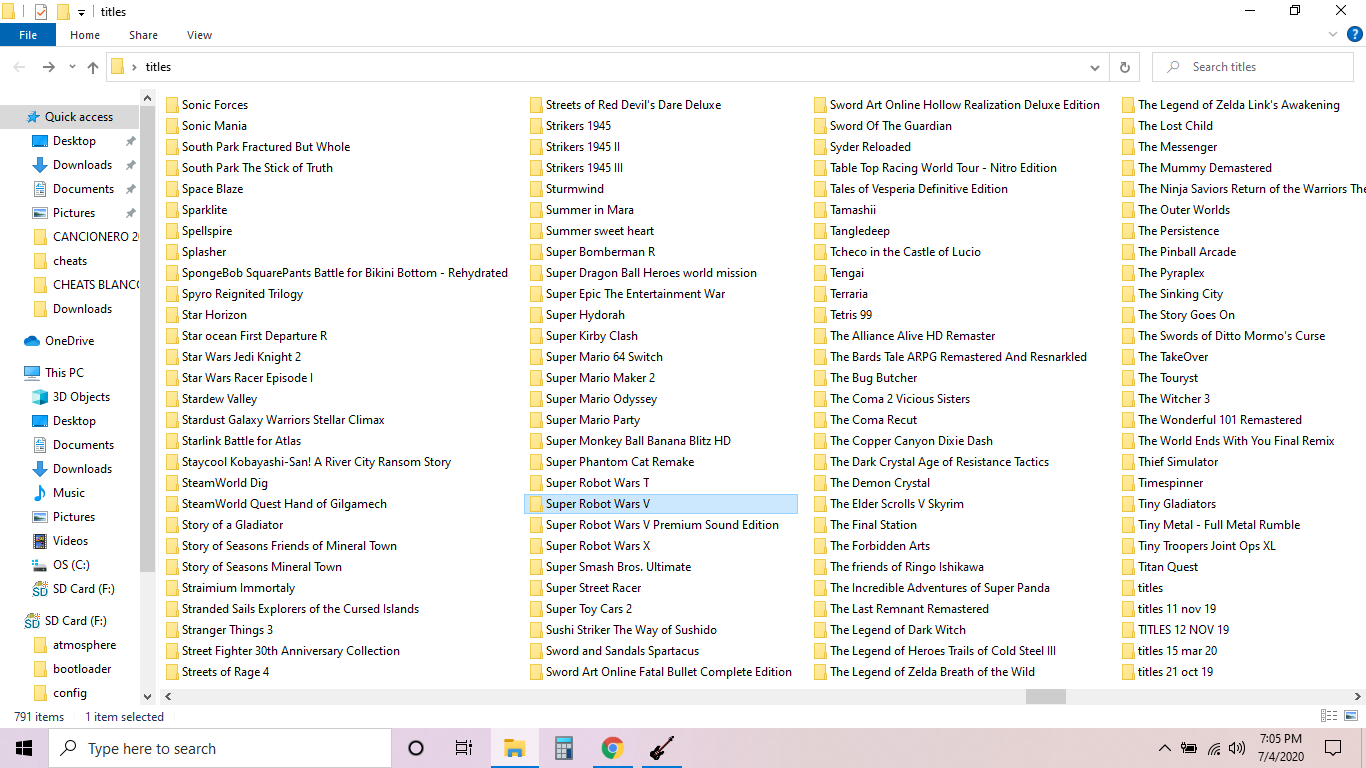Screen dimensions: 1366x768
Task: Select the Spyro Reignited Trilogy folder
Action: 234,294
